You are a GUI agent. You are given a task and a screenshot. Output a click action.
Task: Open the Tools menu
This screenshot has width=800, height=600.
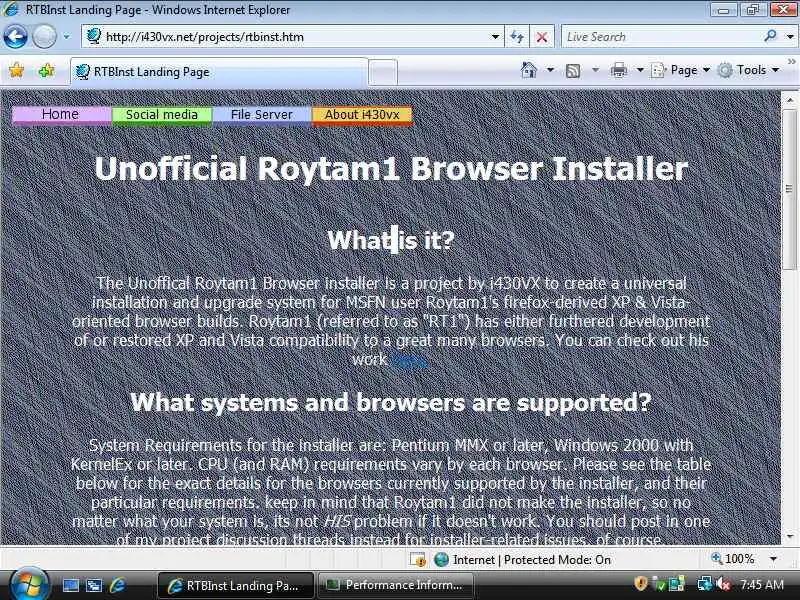click(748, 70)
